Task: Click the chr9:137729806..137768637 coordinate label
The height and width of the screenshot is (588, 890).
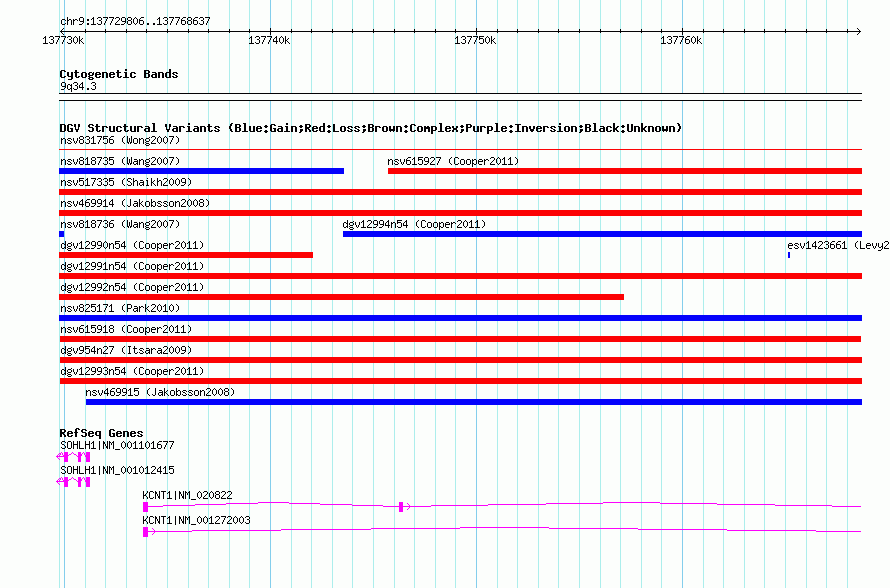Action: 135,22
